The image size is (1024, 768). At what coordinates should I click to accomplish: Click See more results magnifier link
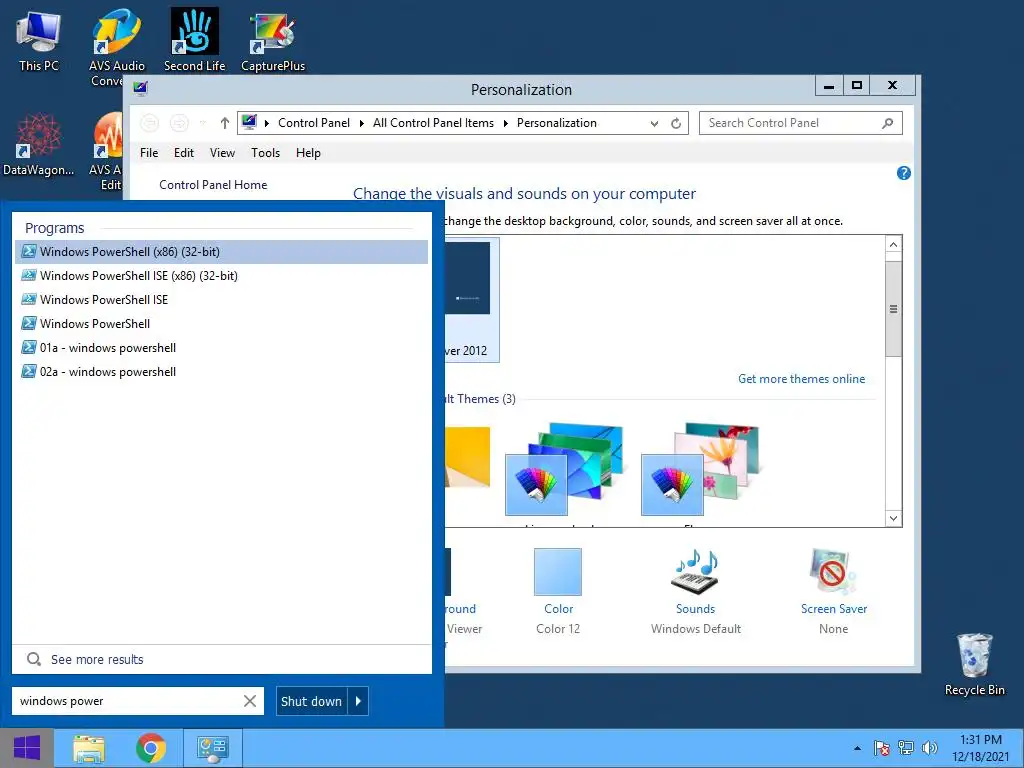[85, 660]
